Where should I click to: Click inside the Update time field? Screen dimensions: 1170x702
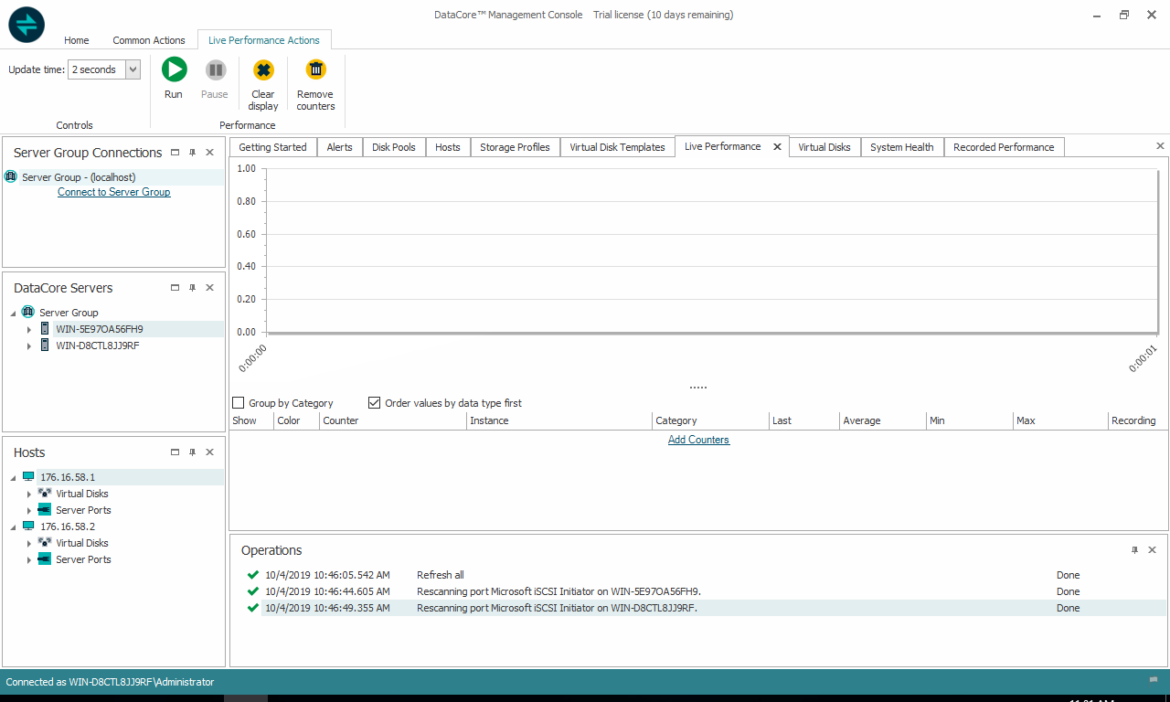[x=96, y=69]
